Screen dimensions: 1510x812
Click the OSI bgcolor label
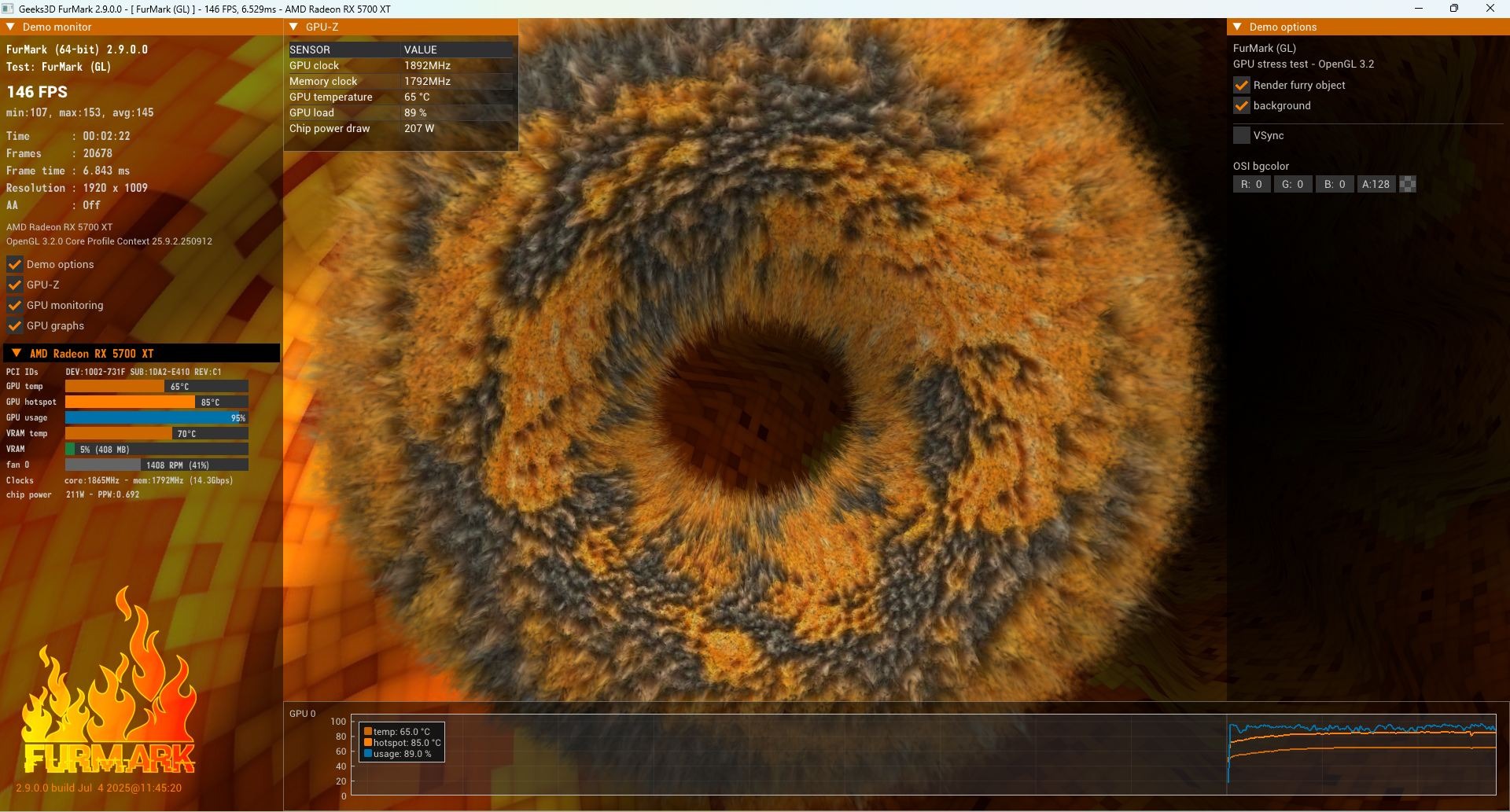coord(1261,166)
